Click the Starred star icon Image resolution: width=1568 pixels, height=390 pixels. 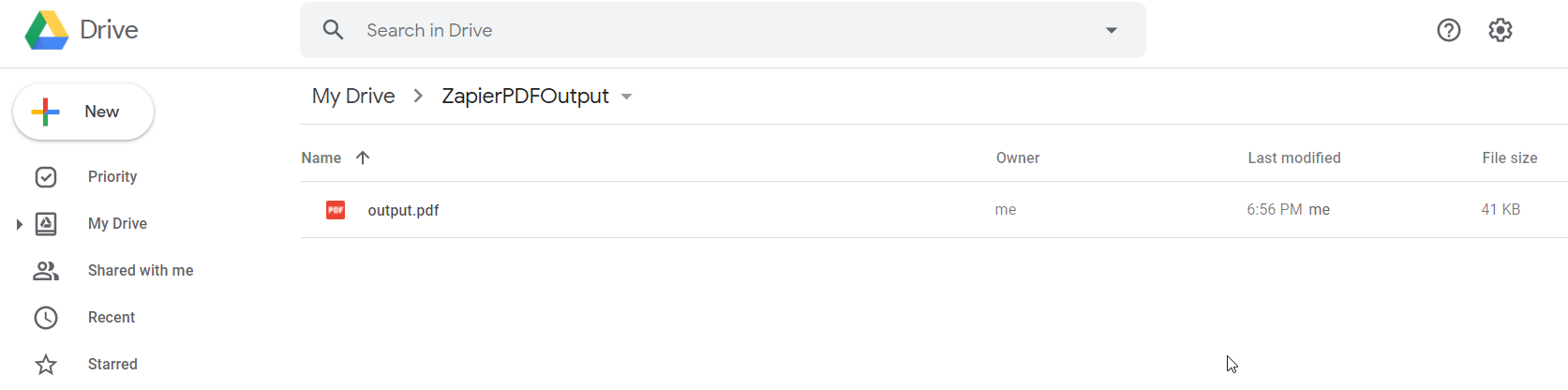(46, 365)
